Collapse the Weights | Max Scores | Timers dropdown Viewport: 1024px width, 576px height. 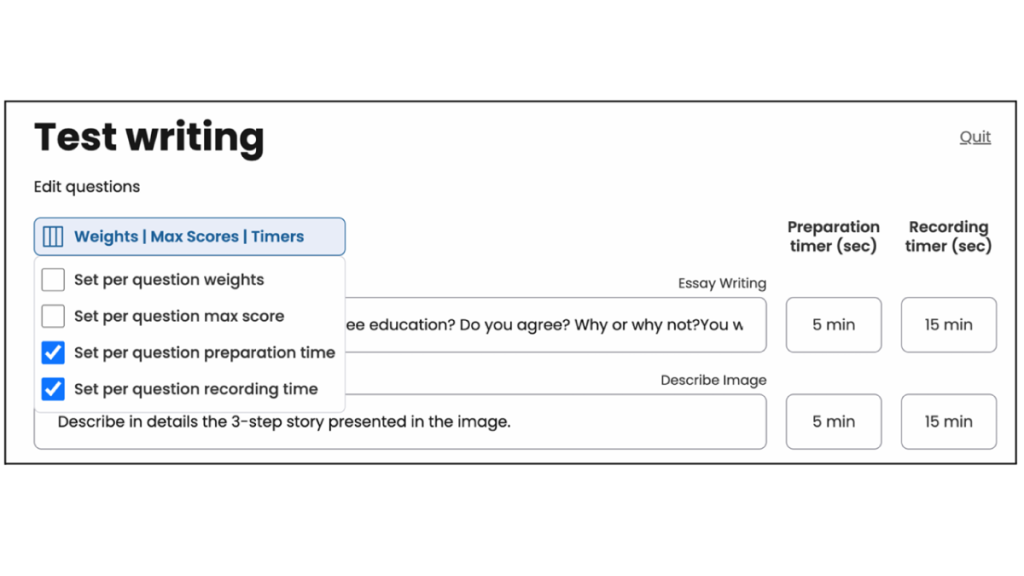[x=189, y=237]
